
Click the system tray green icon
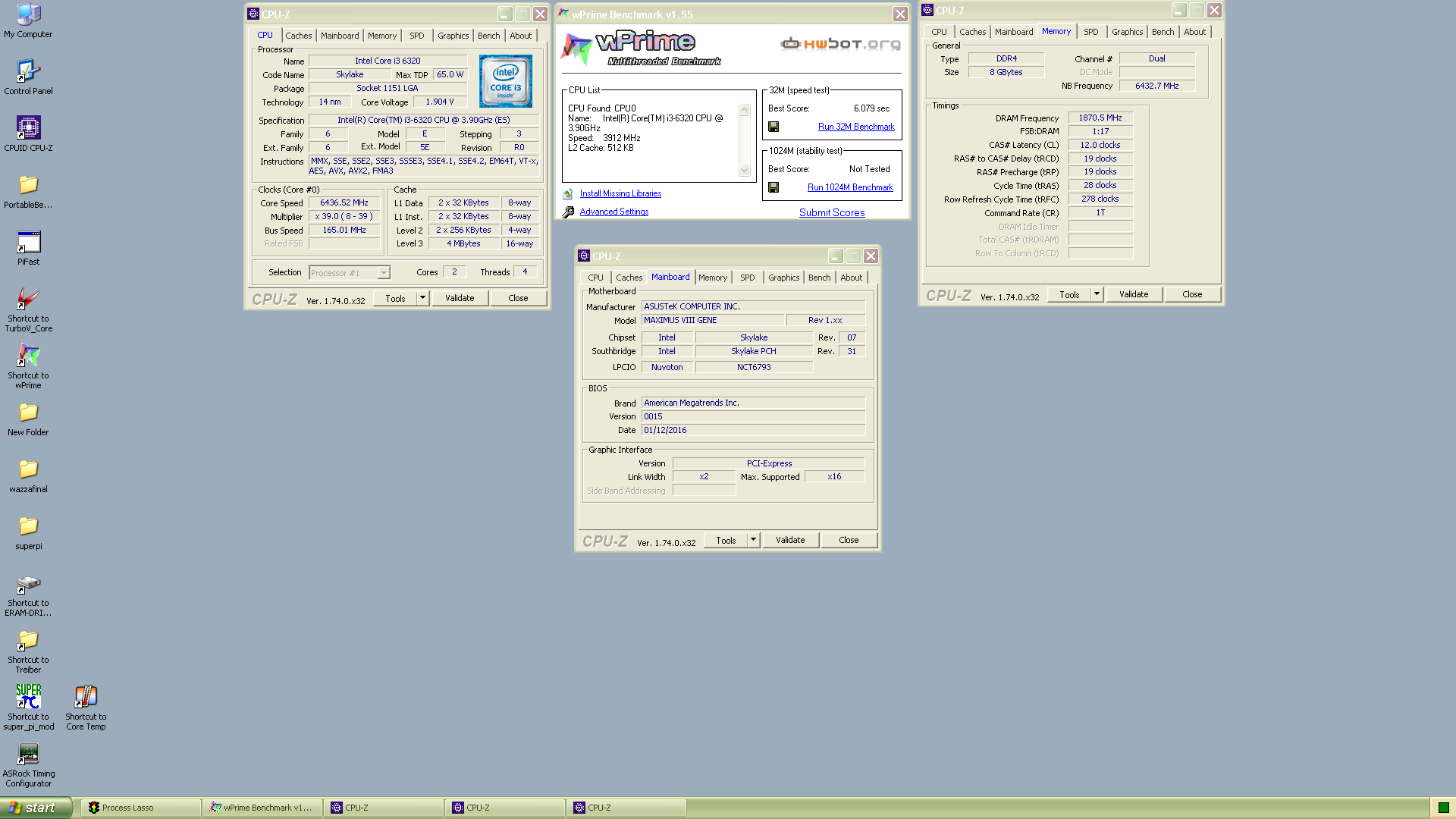1443,808
